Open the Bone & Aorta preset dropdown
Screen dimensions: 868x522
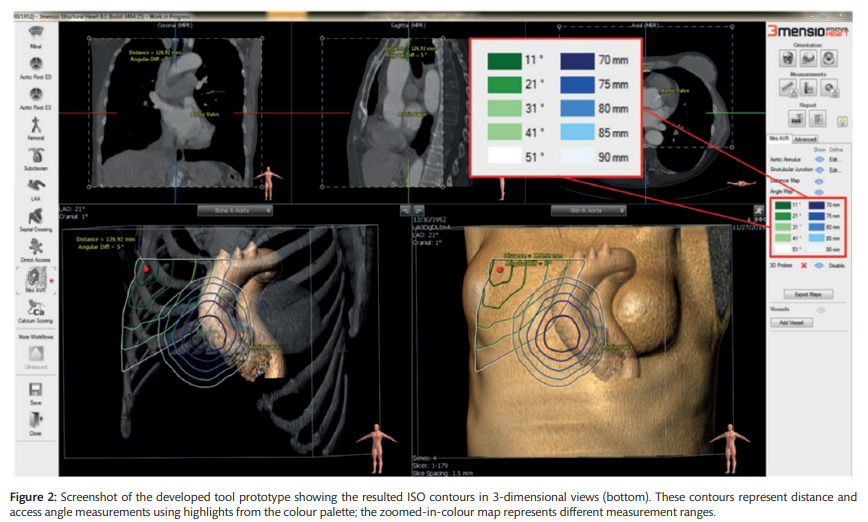(237, 211)
